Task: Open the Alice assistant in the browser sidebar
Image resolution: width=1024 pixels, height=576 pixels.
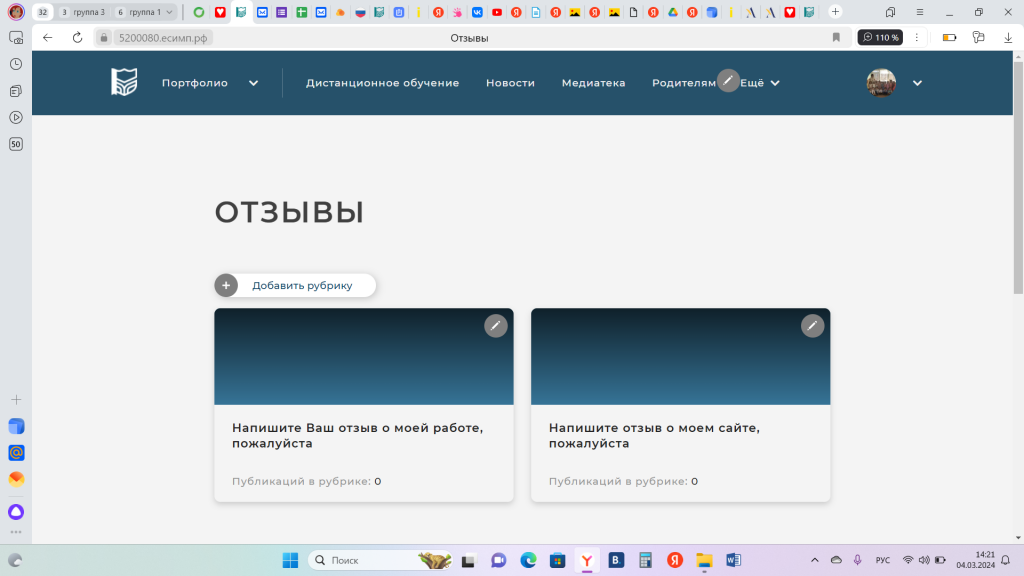Action: pos(16,511)
